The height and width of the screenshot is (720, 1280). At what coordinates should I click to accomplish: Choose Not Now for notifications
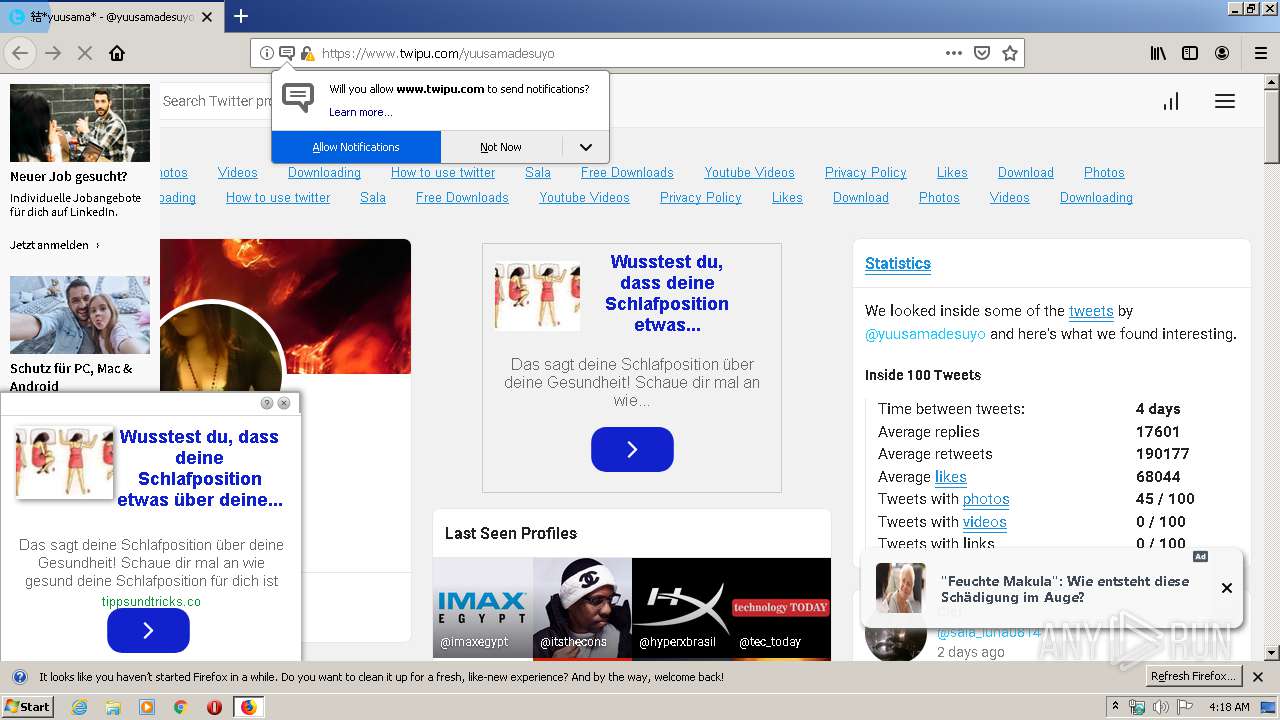(x=501, y=147)
